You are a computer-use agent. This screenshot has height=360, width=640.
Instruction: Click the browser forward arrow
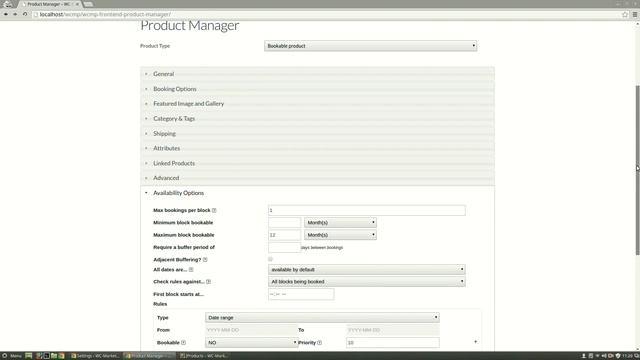pos(15,14)
